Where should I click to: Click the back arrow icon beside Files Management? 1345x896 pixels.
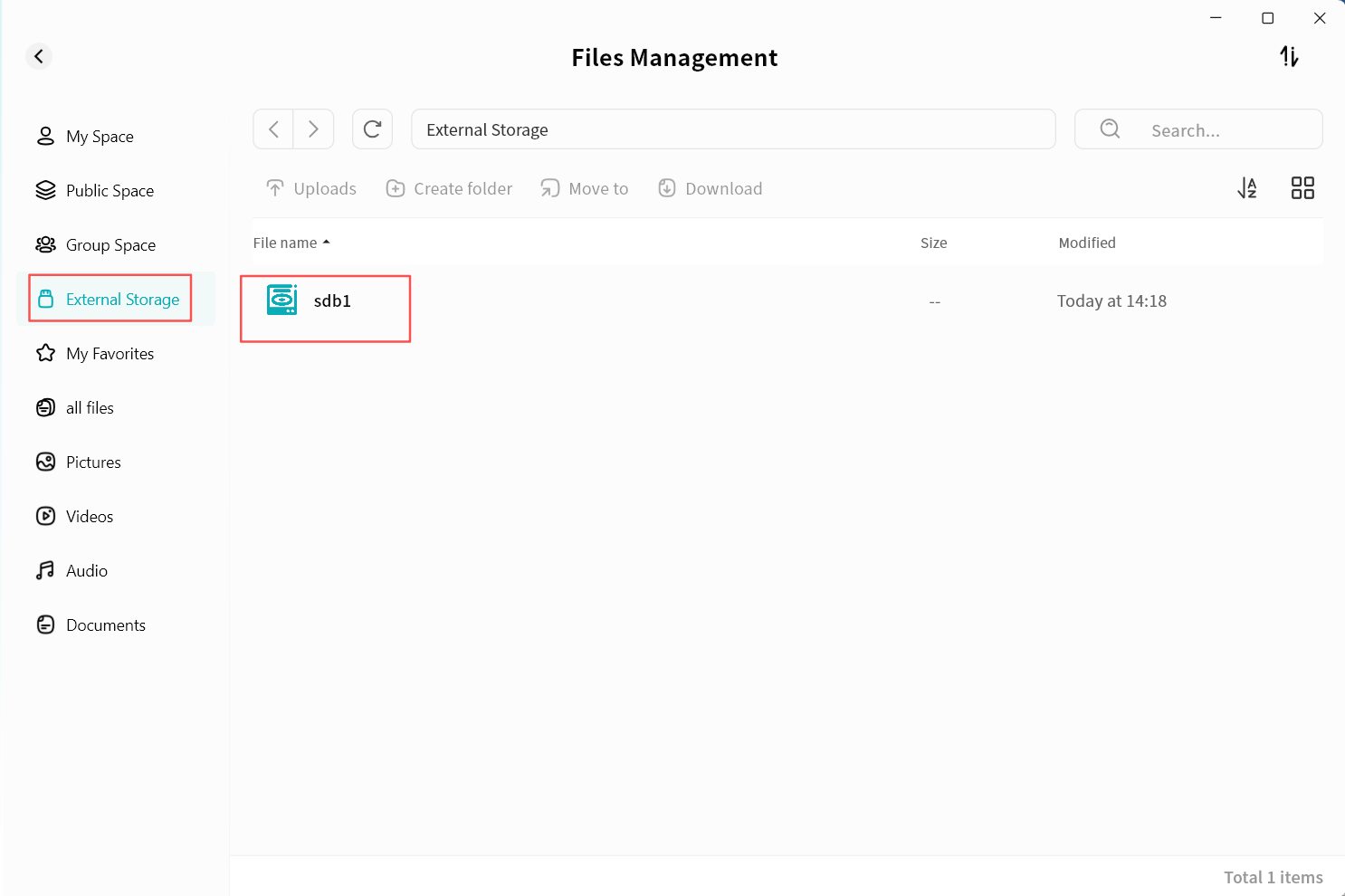click(39, 57)
